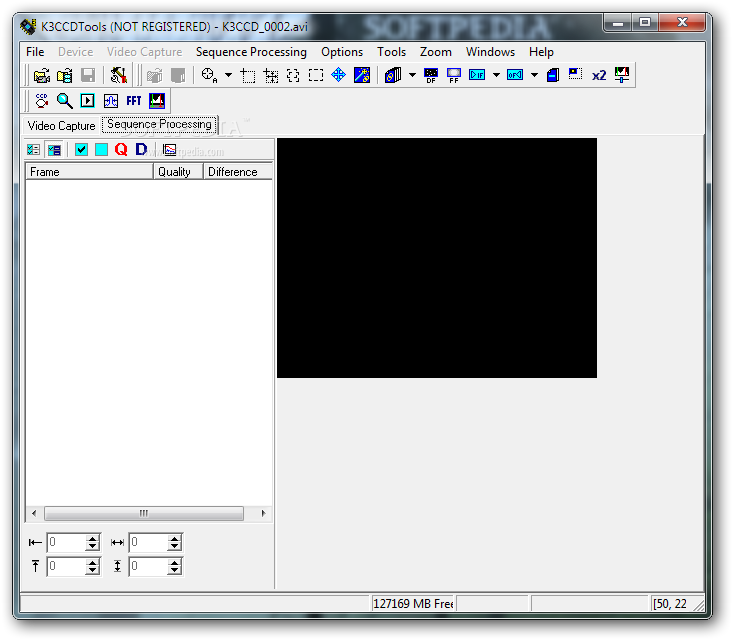
Task: Select the auto crosshair target tool icon
Action: pos(209,75)
